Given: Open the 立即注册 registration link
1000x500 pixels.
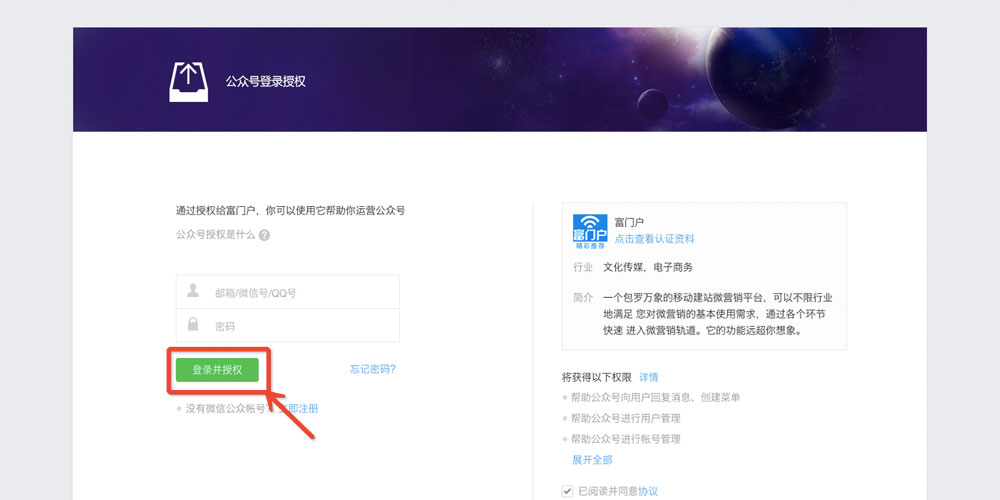Looking at the screenshot, I should (297, 408).
